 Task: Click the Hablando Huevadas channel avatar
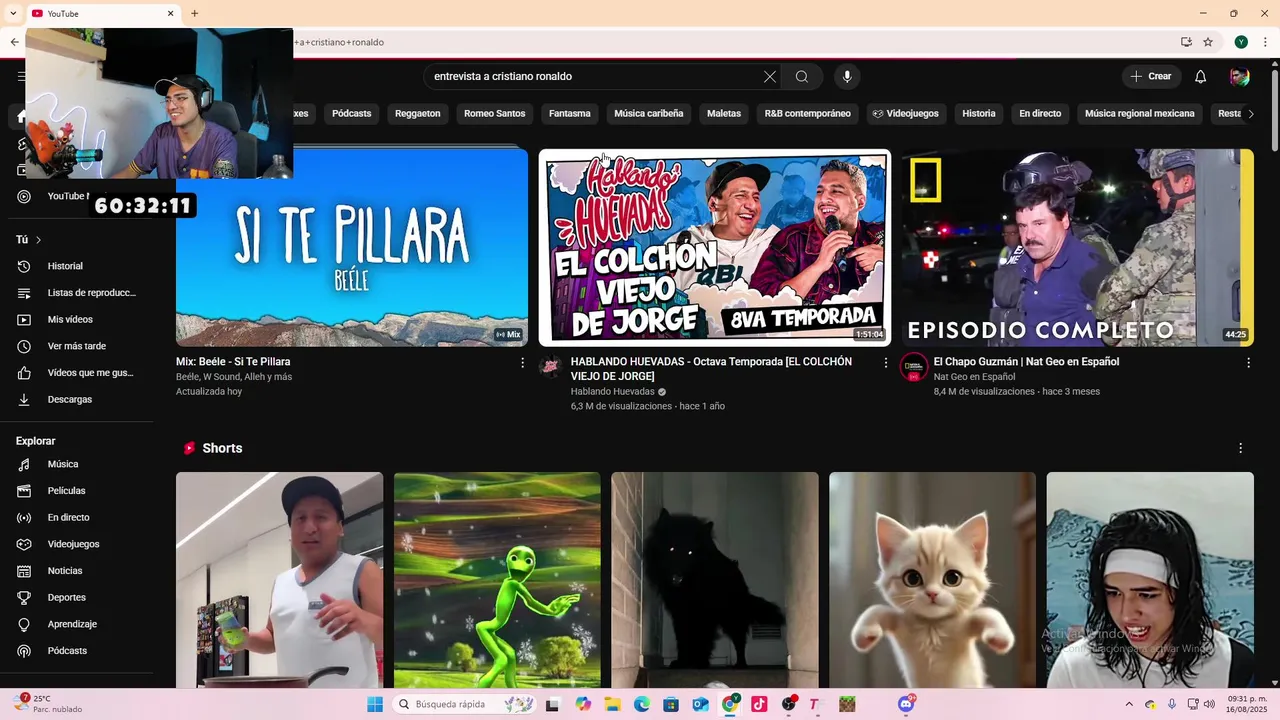[x=551, y=367]
